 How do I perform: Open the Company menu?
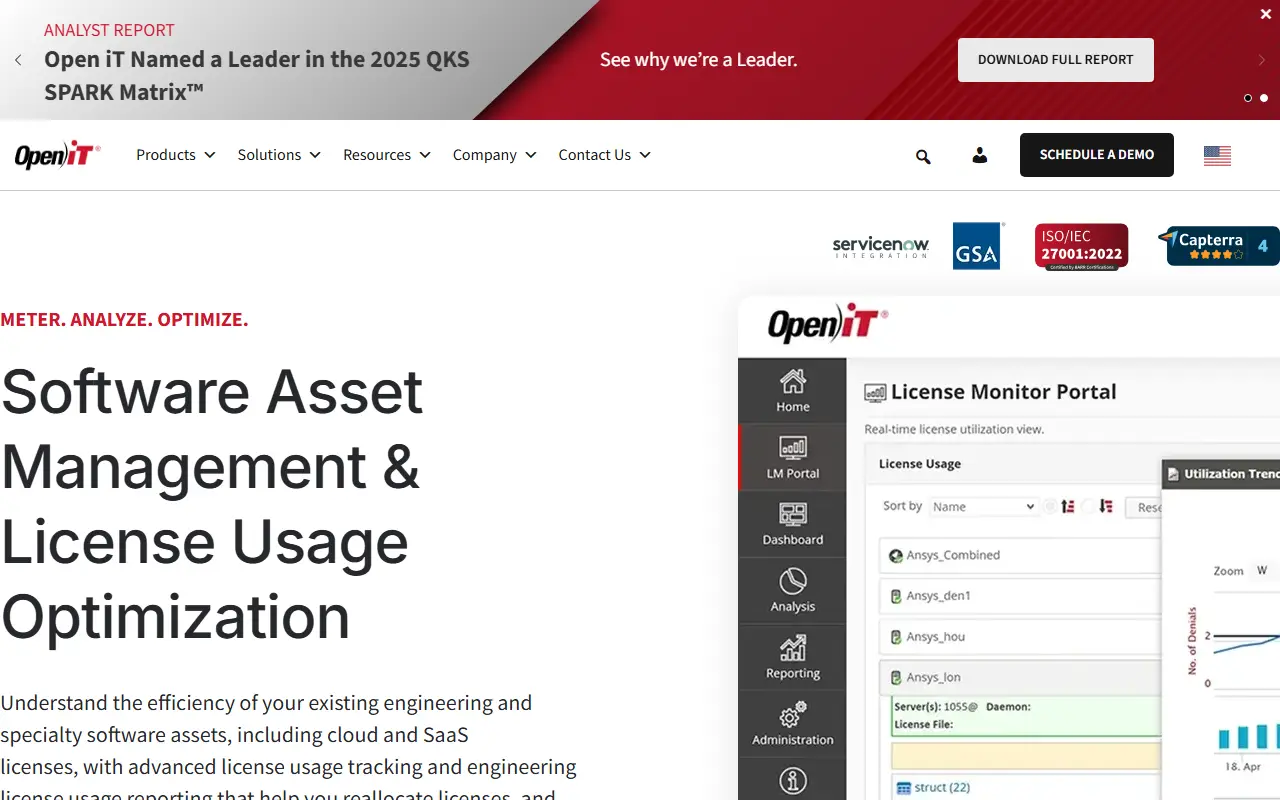(495, 155)
